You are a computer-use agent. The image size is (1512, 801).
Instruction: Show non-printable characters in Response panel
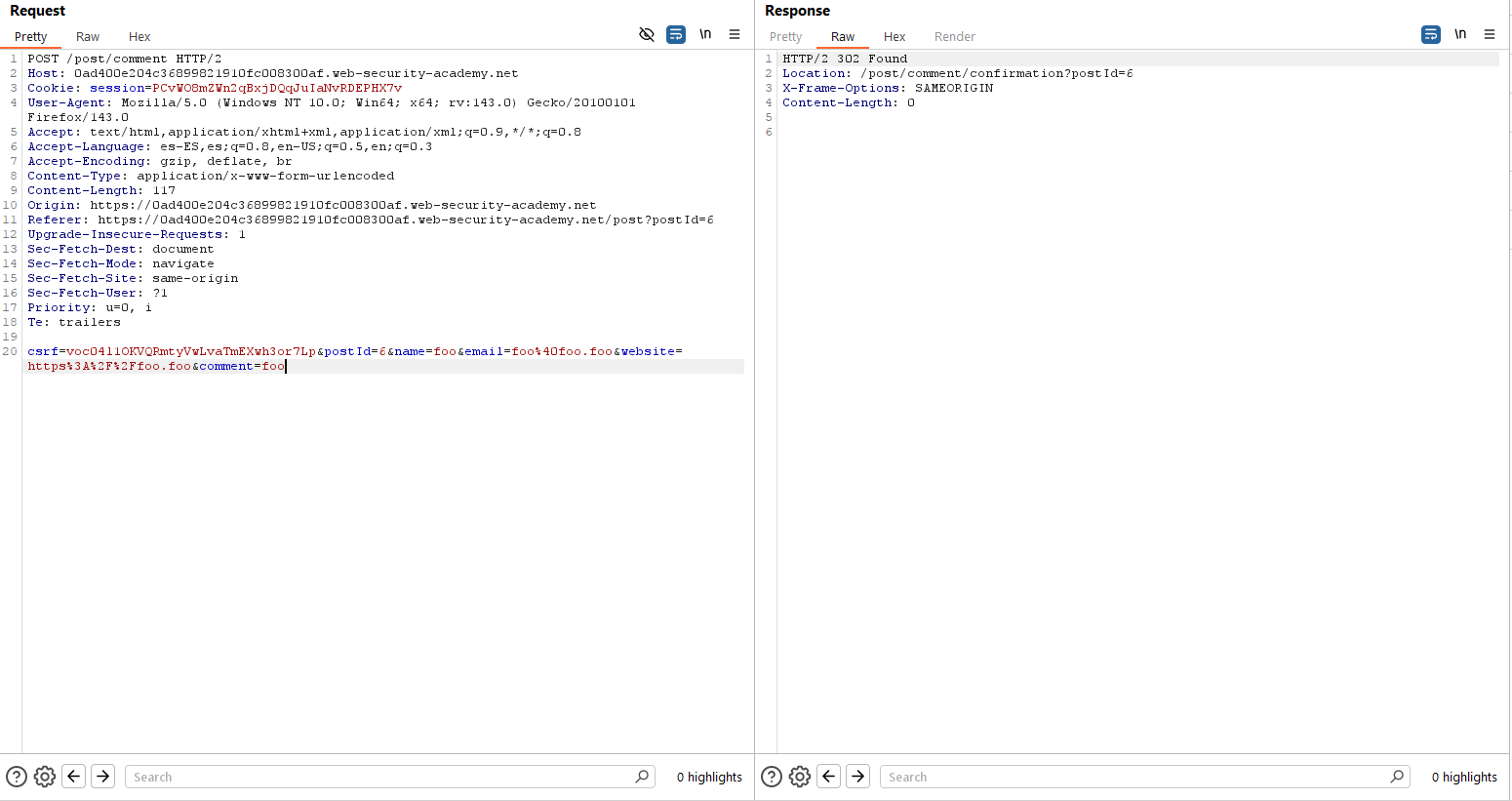click(1460, 35)
